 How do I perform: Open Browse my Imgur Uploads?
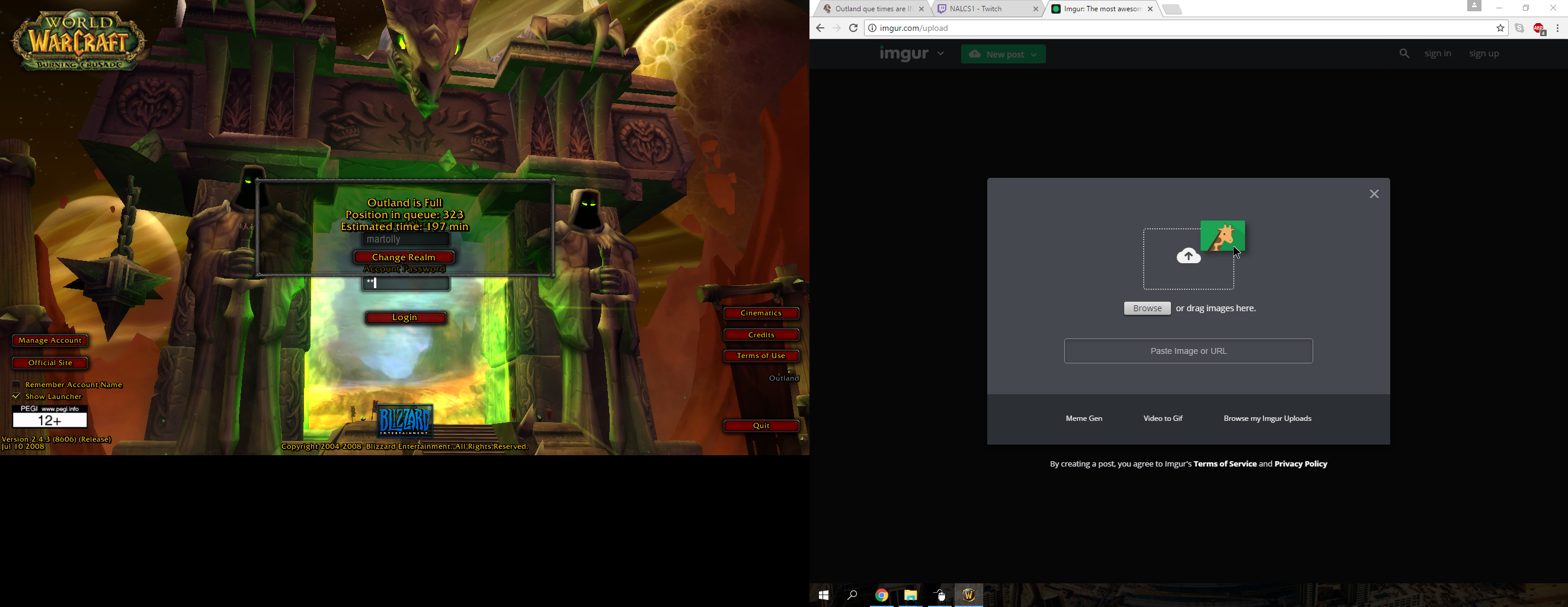click(1268, 418)
